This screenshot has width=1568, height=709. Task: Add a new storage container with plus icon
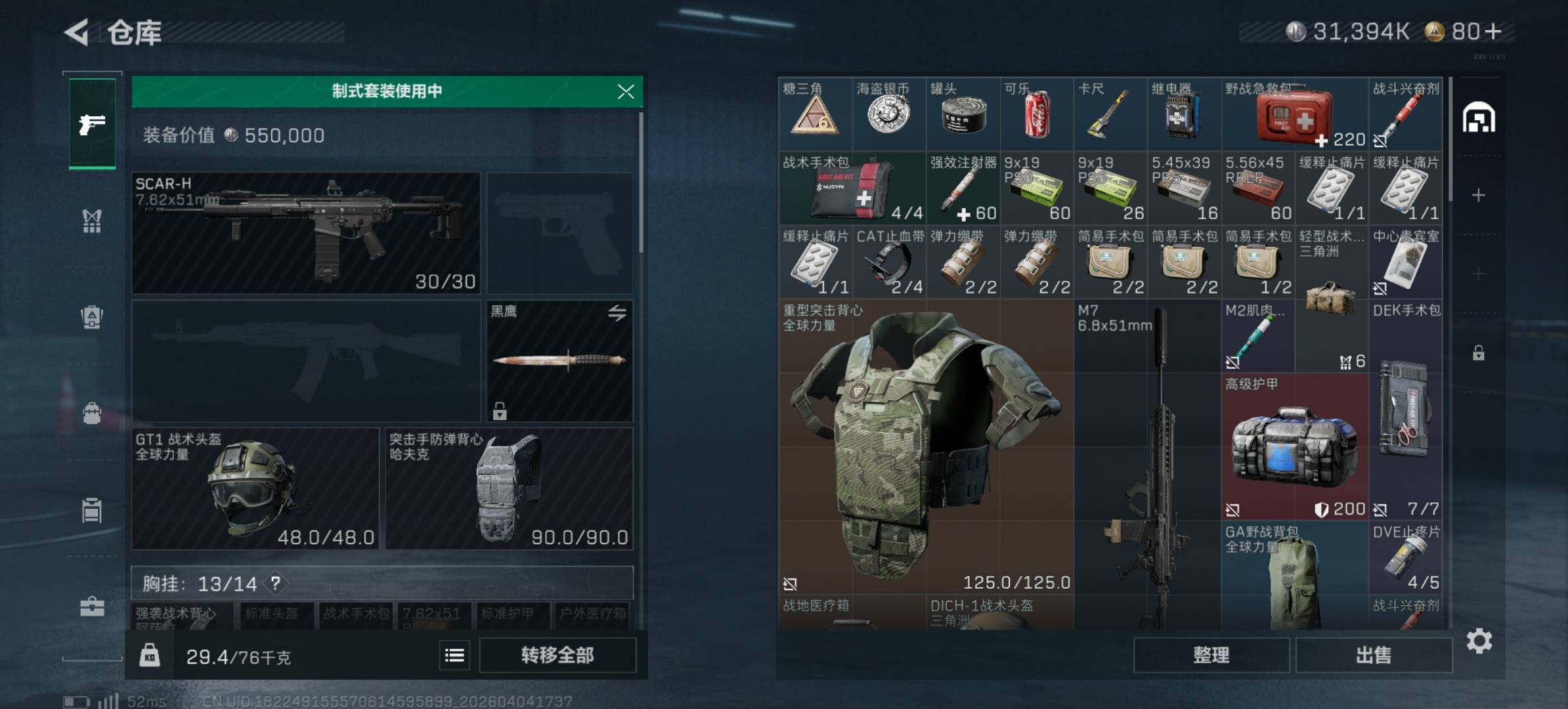(x=1479, y=195)
